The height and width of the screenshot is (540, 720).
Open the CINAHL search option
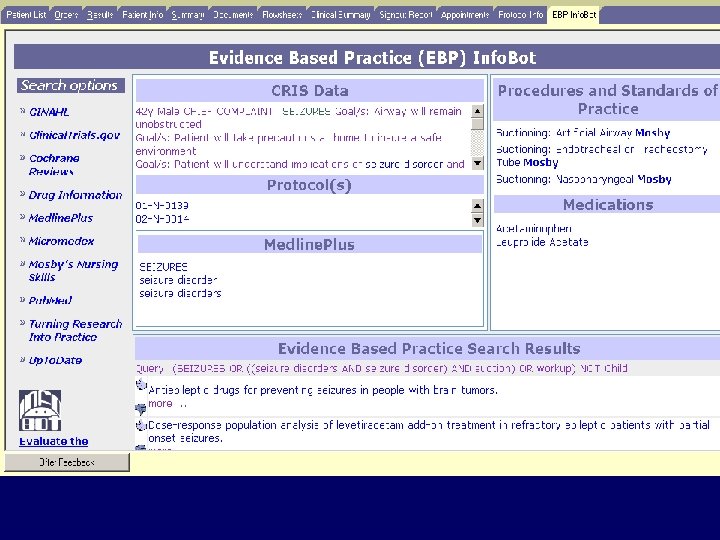(x=49, y=112)
